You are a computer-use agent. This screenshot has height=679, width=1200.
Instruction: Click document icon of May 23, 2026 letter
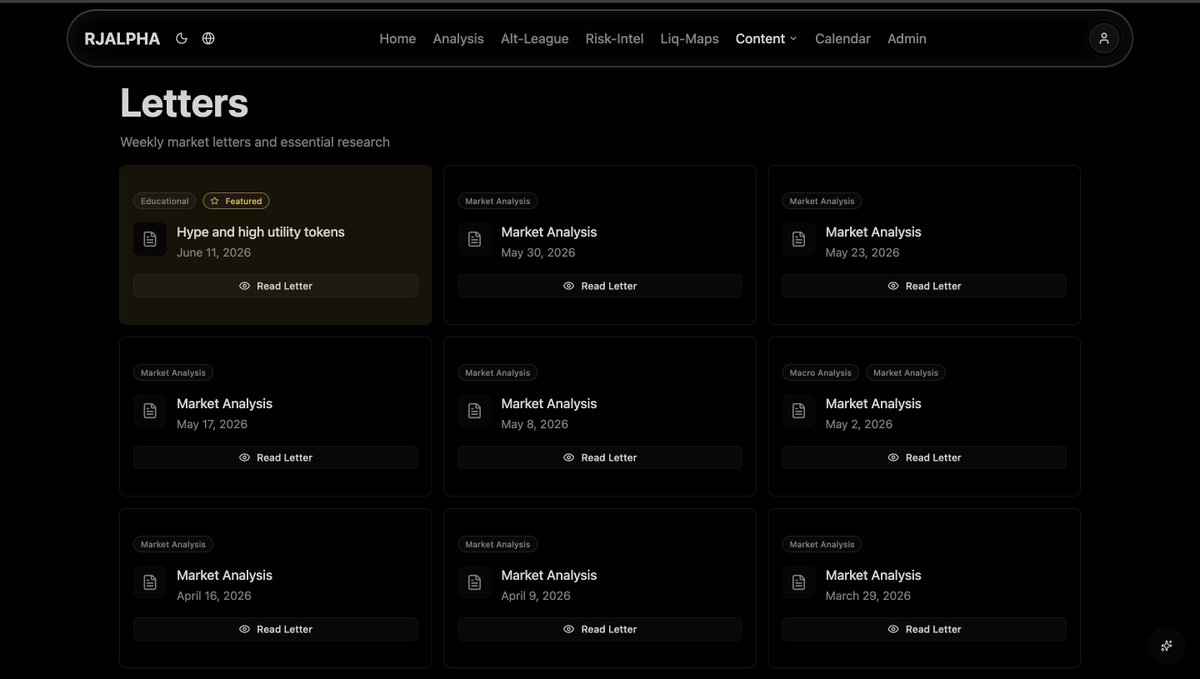click(x=798, y=239)
